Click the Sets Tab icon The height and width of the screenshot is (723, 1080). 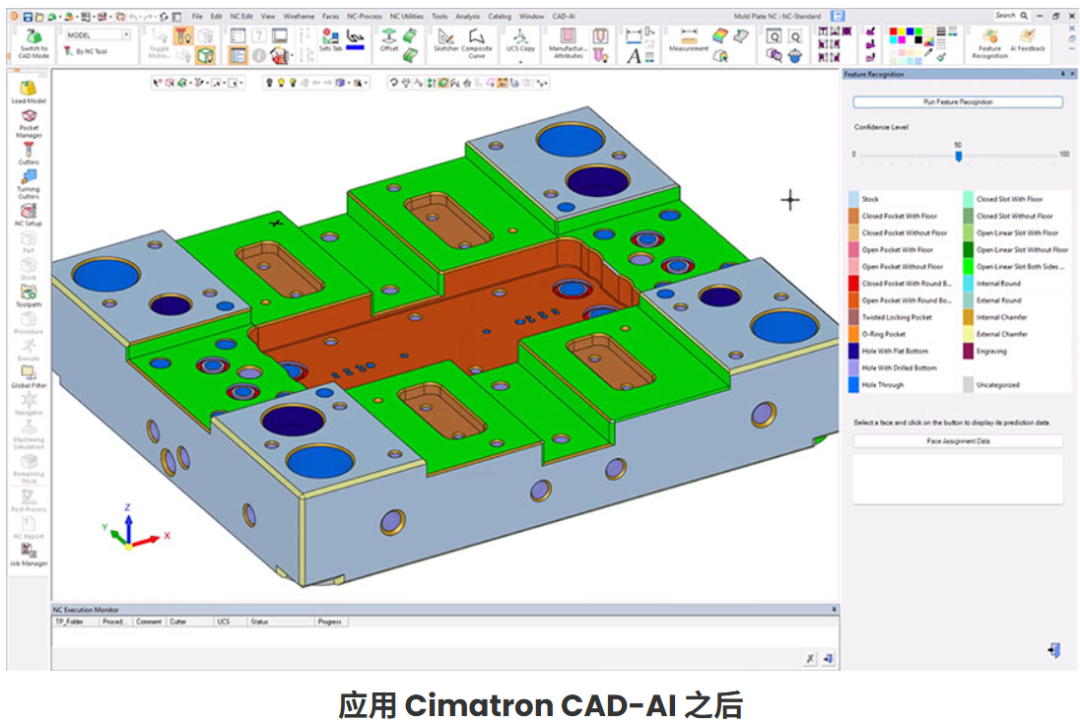(331, 36)
